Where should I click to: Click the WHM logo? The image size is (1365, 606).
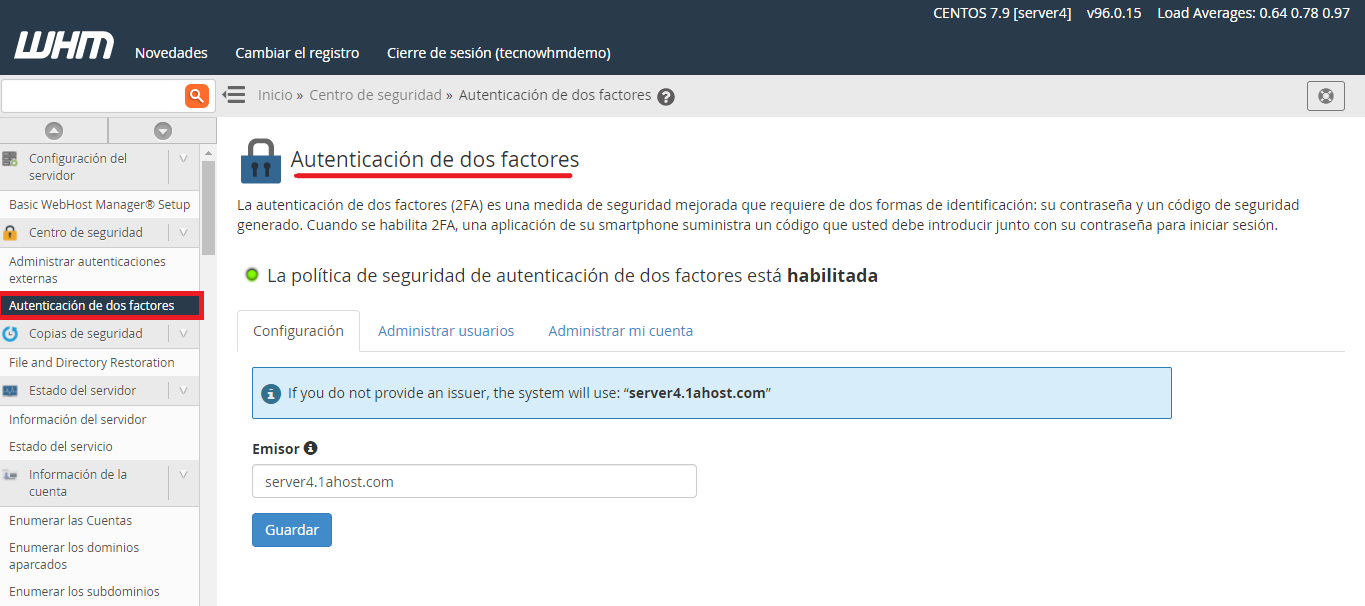coord(64,47)
